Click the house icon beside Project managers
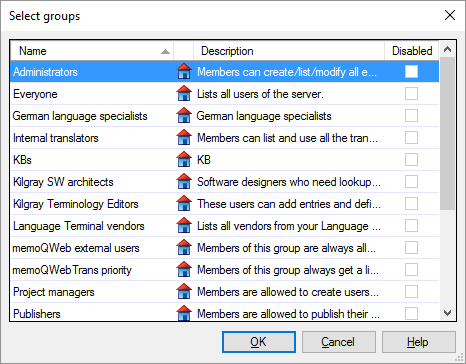This screenshot has height=364, width=466. pyautogui.click(x=184, y=291)
